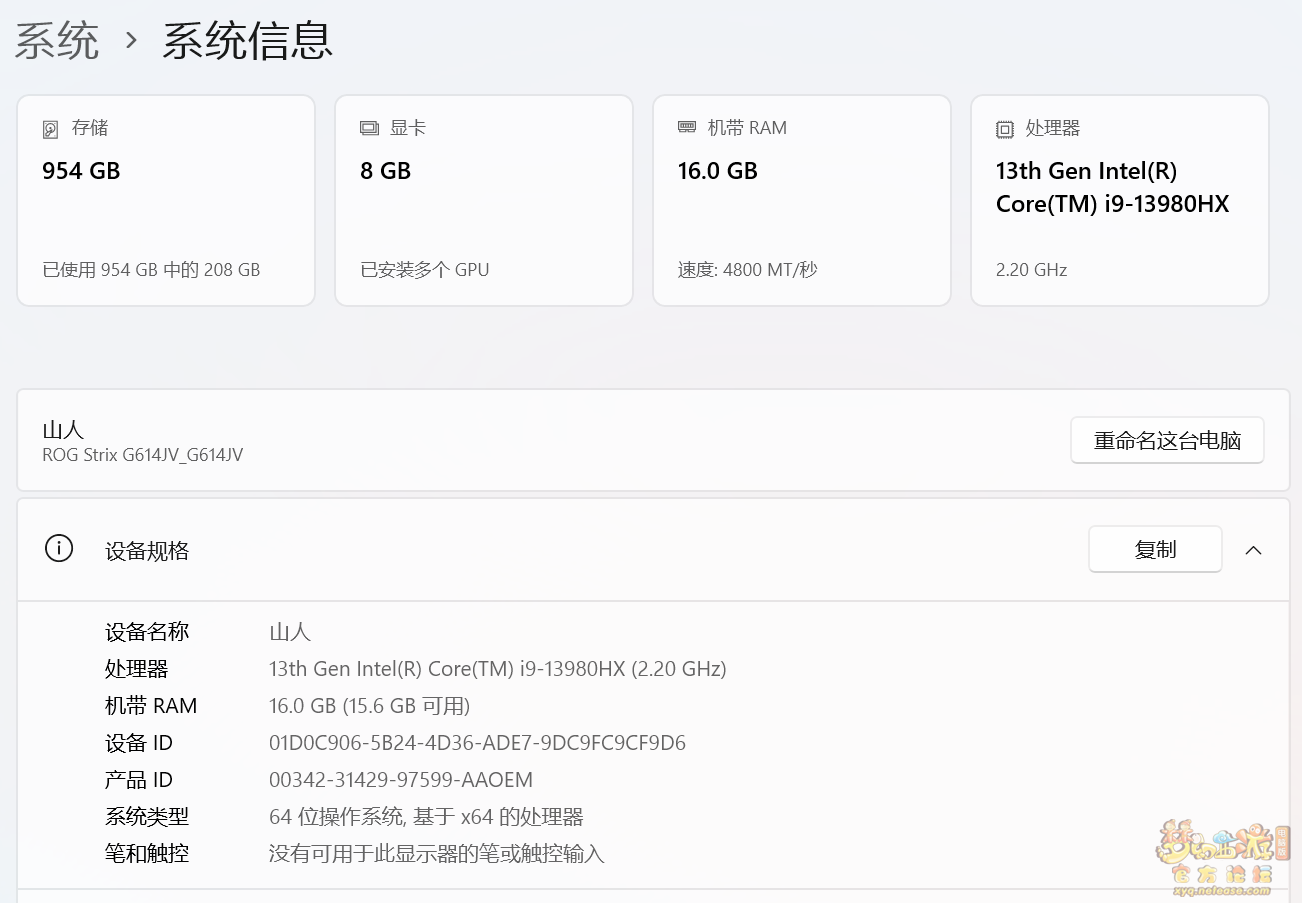Click the 已使用 954 GB 中的 208 GB text
Image resolution: width=1302 pixels, height=903 pixels.
(x=151, y=270)
